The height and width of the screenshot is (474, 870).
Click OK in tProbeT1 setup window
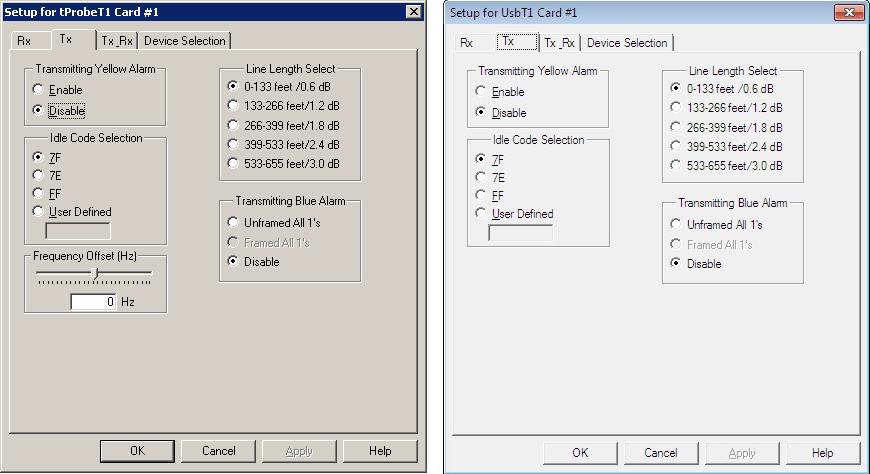[x=137, y=451]
